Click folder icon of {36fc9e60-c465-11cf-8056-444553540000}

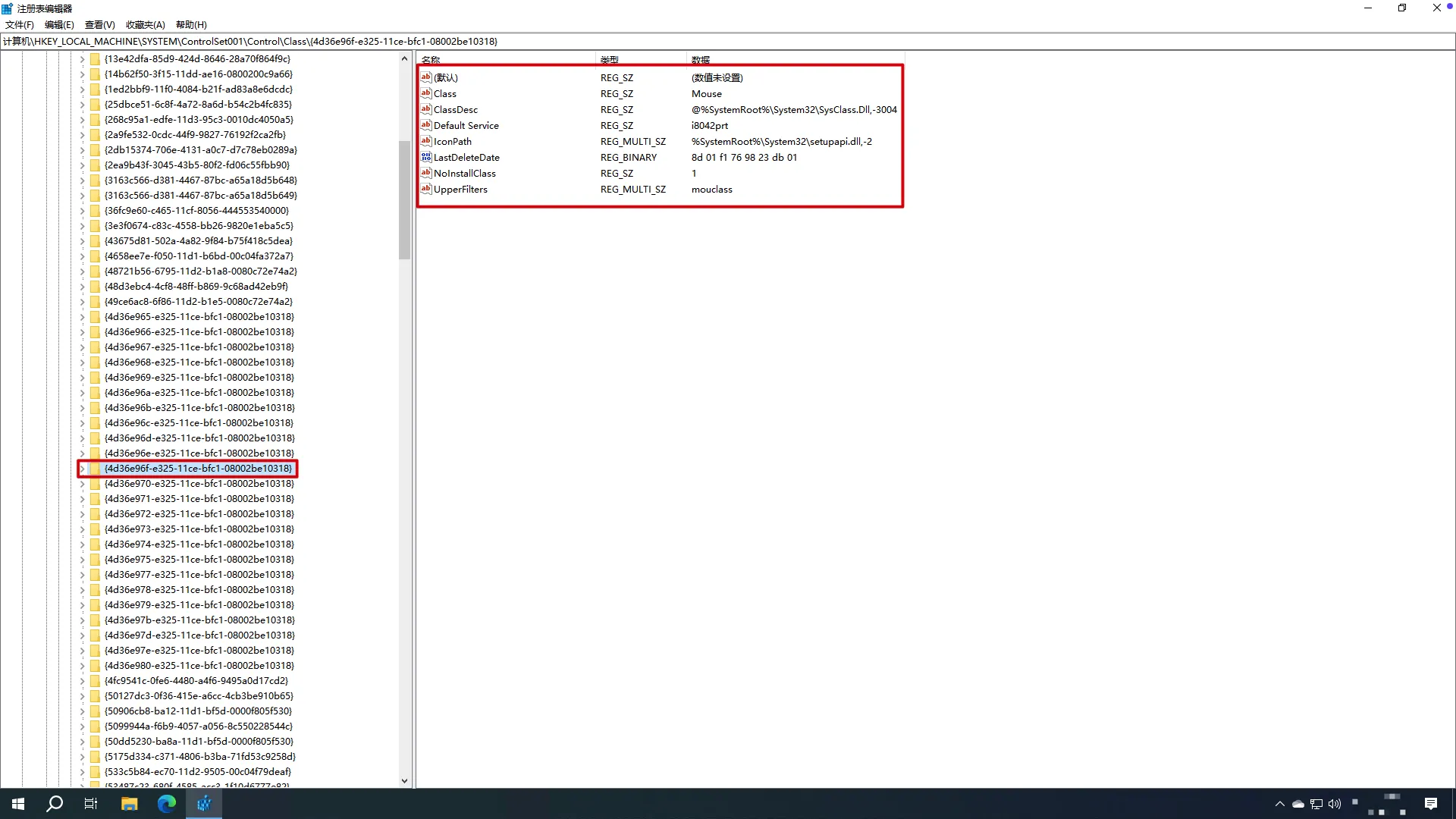[x=95, y=211]
